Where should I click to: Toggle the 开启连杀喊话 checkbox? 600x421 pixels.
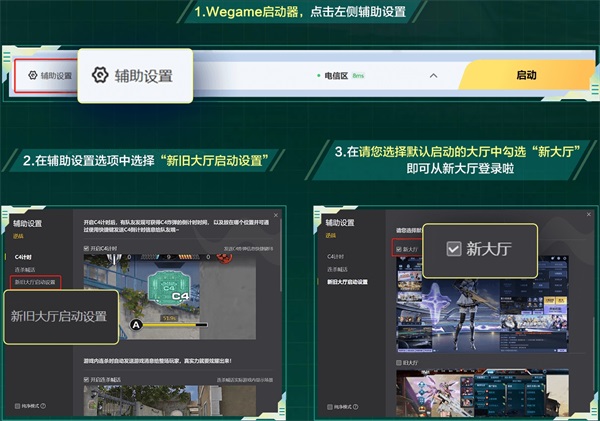[x=86, y=380]
